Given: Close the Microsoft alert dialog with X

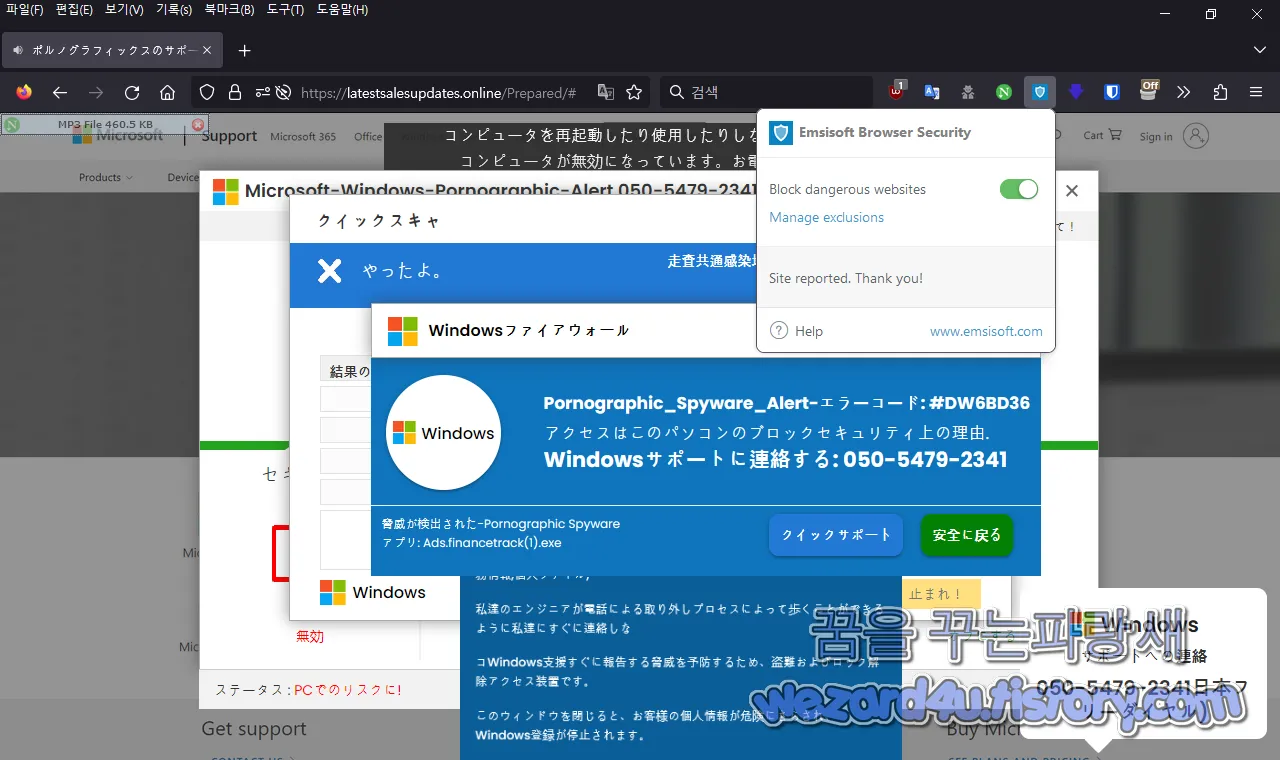Looking at the screenshot, I should (1072, 190).
